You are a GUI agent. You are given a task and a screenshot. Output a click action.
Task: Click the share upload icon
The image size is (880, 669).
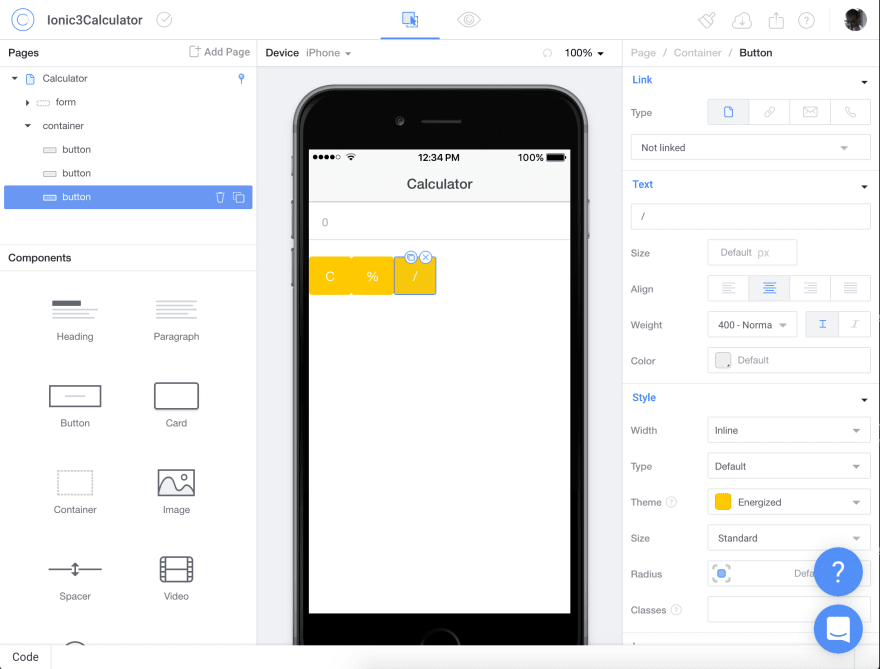coord(776,21)
